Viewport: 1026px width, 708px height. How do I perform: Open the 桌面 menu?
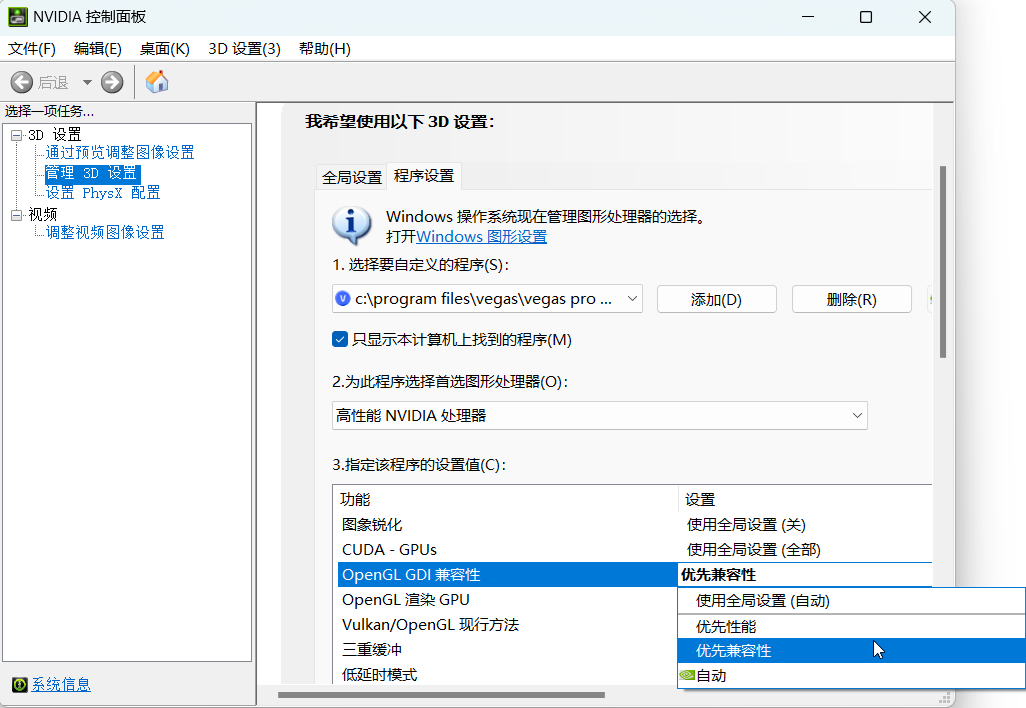coord(164,48)
